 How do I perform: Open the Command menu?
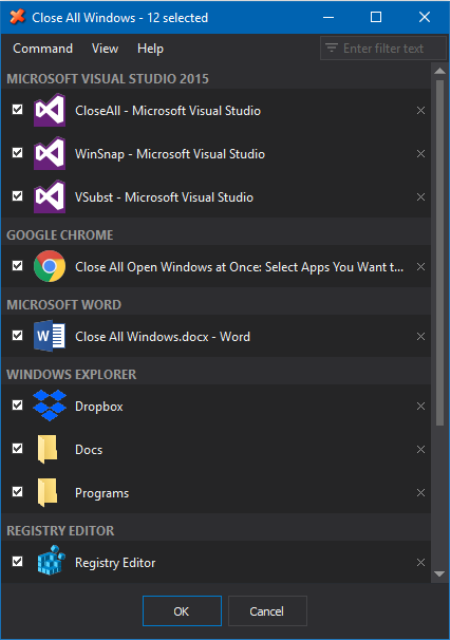point(43,48)
